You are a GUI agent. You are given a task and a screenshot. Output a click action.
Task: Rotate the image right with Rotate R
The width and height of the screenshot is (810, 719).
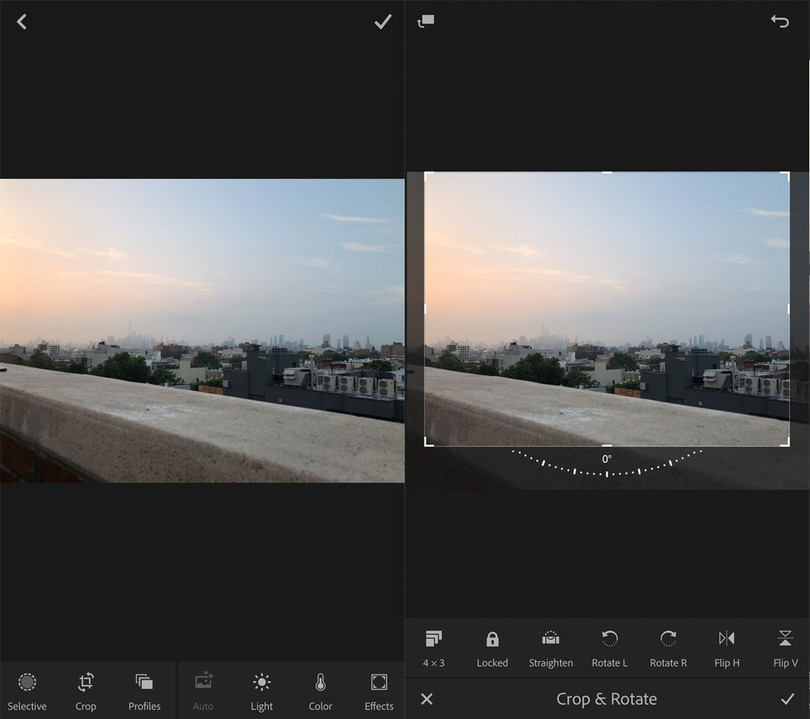(668, 647)
